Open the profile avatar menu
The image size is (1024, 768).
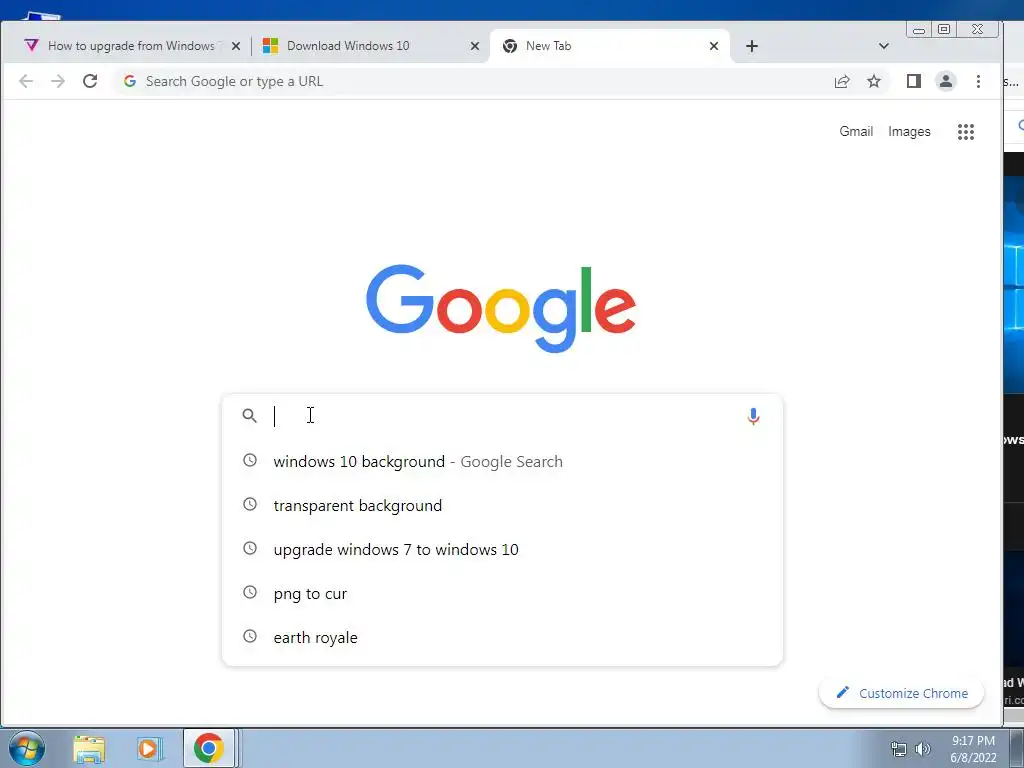click(x=946, y=81)
